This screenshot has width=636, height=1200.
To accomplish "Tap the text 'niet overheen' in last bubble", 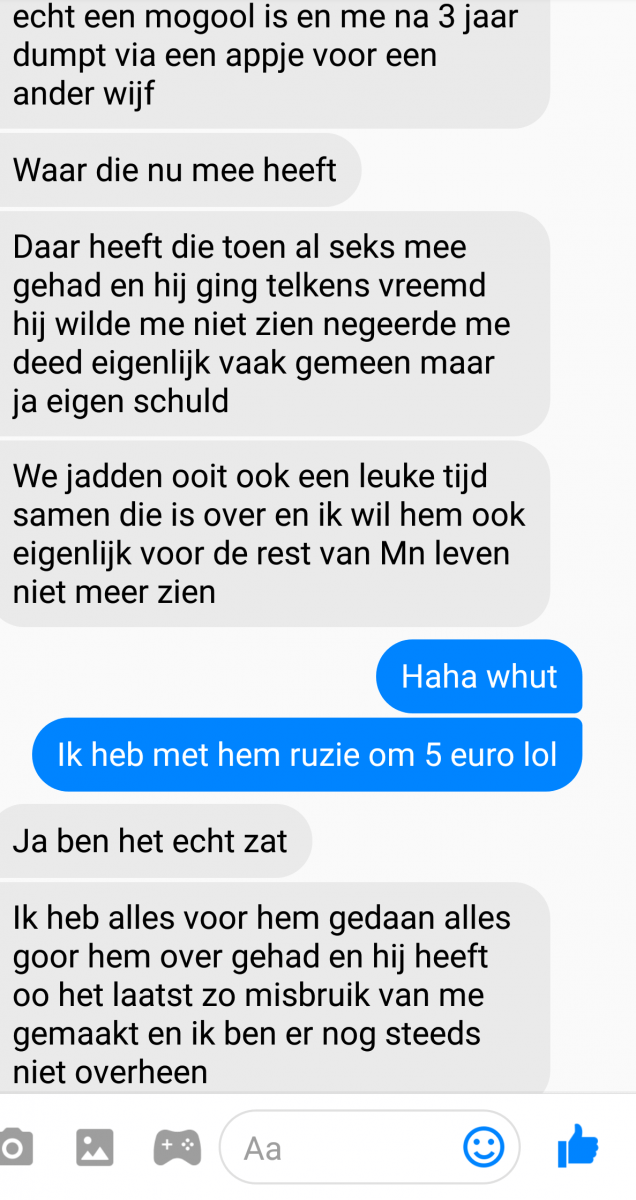I will coord(110,1073).
